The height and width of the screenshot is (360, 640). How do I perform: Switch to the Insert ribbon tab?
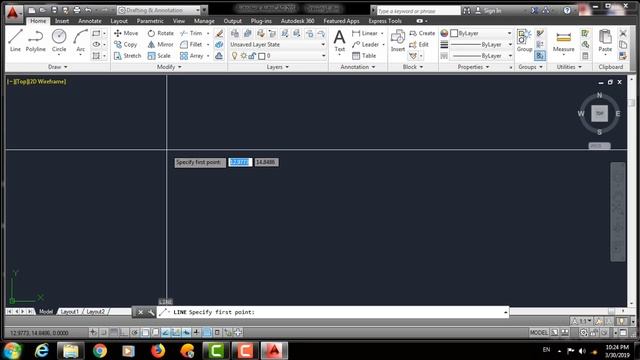click(62, 21)
